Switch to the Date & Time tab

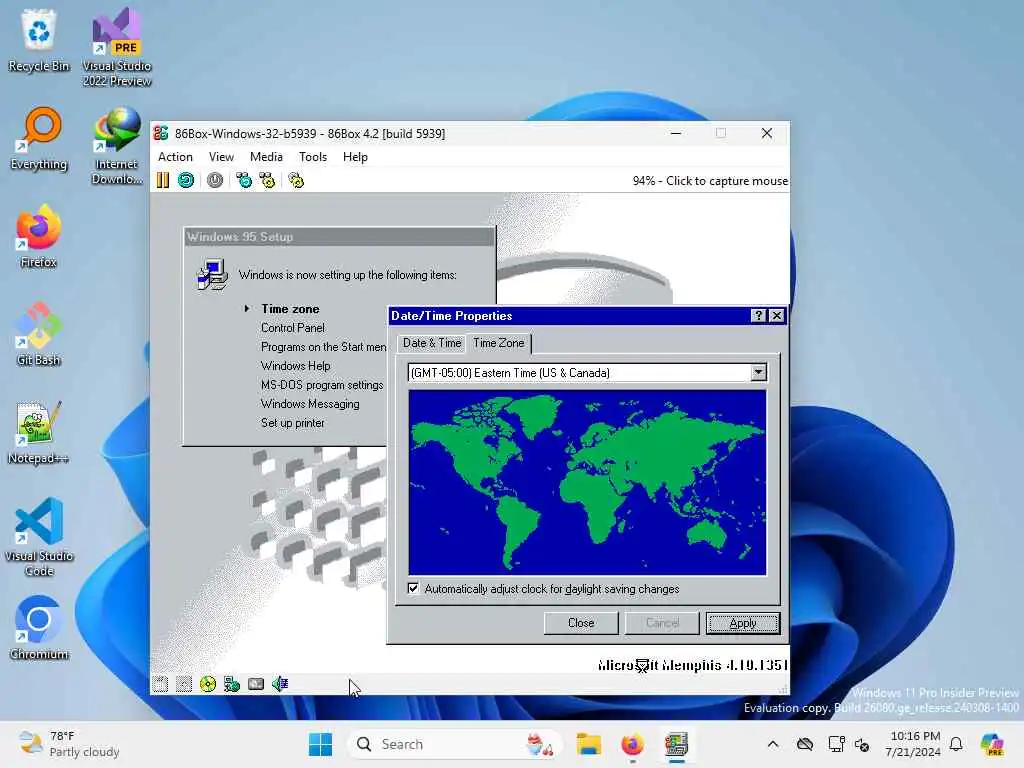(432, 343)
